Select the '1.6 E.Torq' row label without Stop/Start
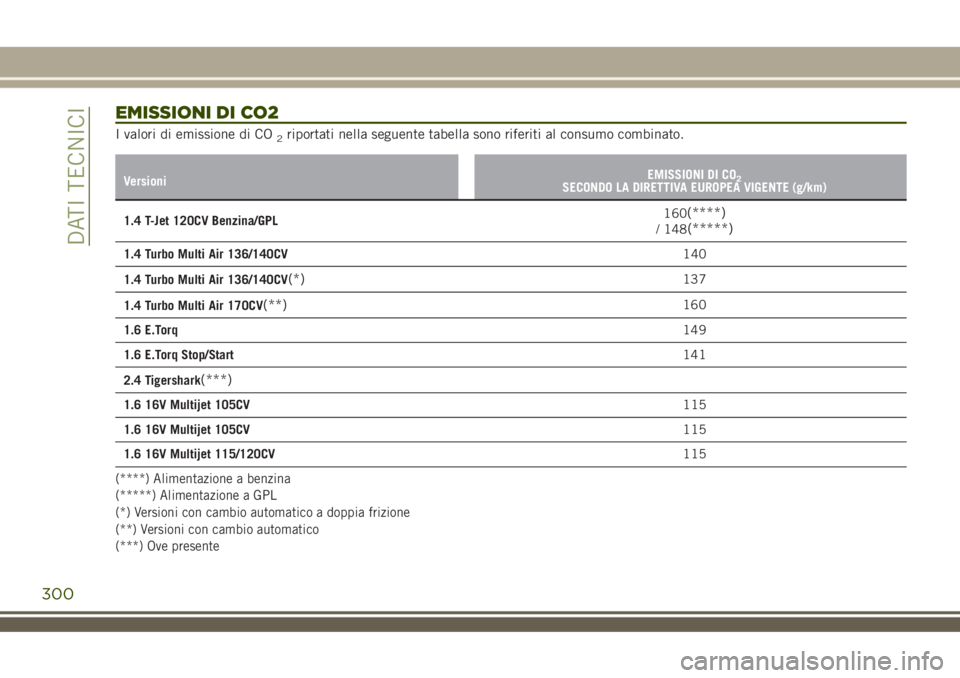960x678 pixels. (x=151, y=330)
